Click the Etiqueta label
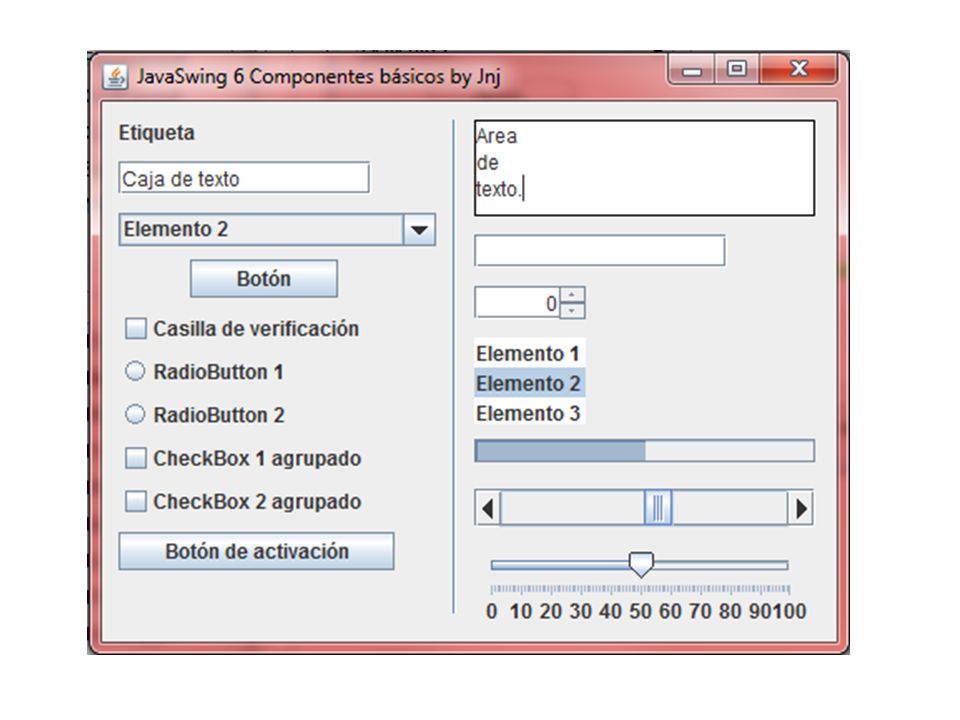 pyautogui.click(x=157, y=133)
